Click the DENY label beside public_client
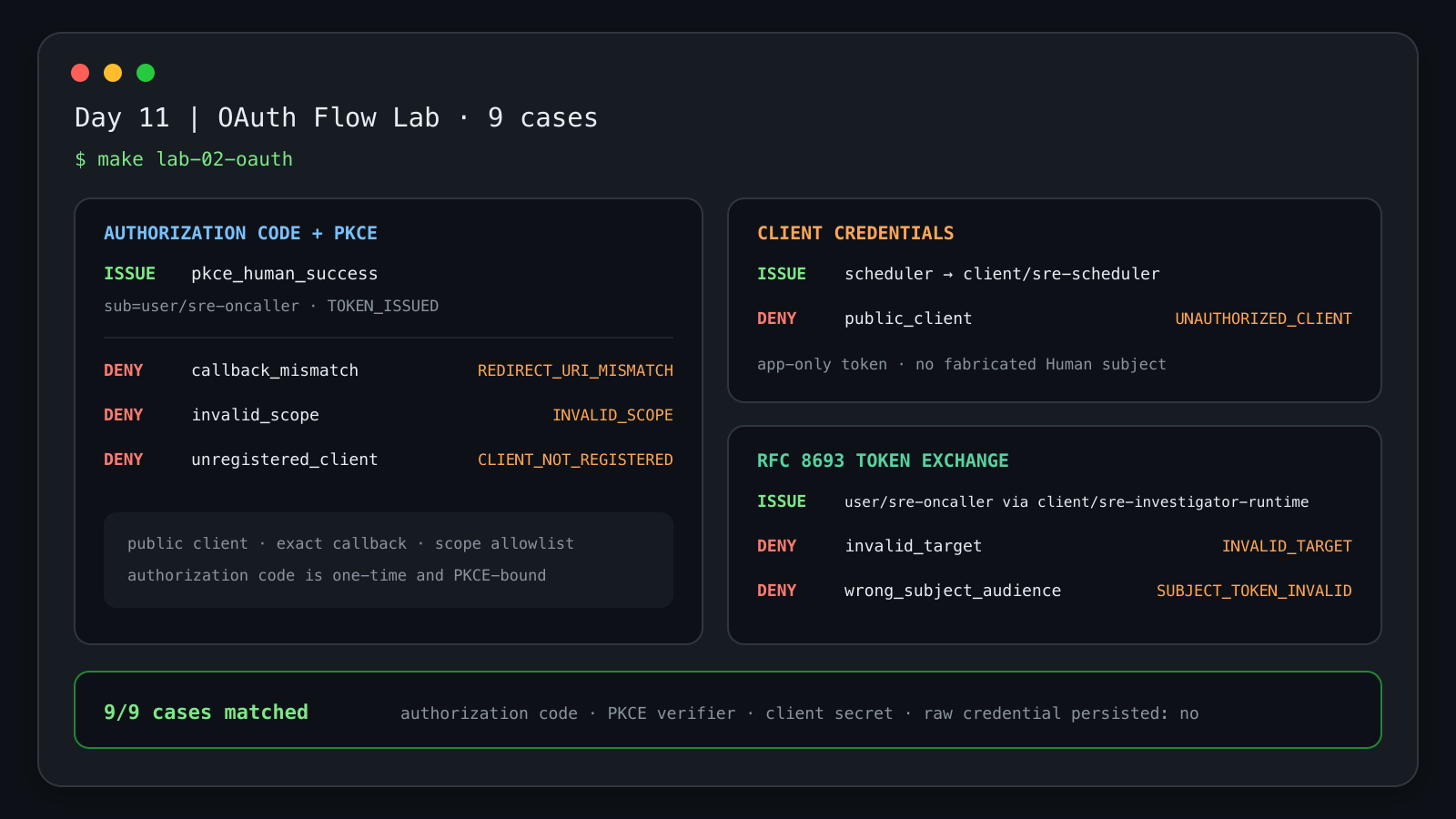 pyautogui.click(x=777, y=318)
